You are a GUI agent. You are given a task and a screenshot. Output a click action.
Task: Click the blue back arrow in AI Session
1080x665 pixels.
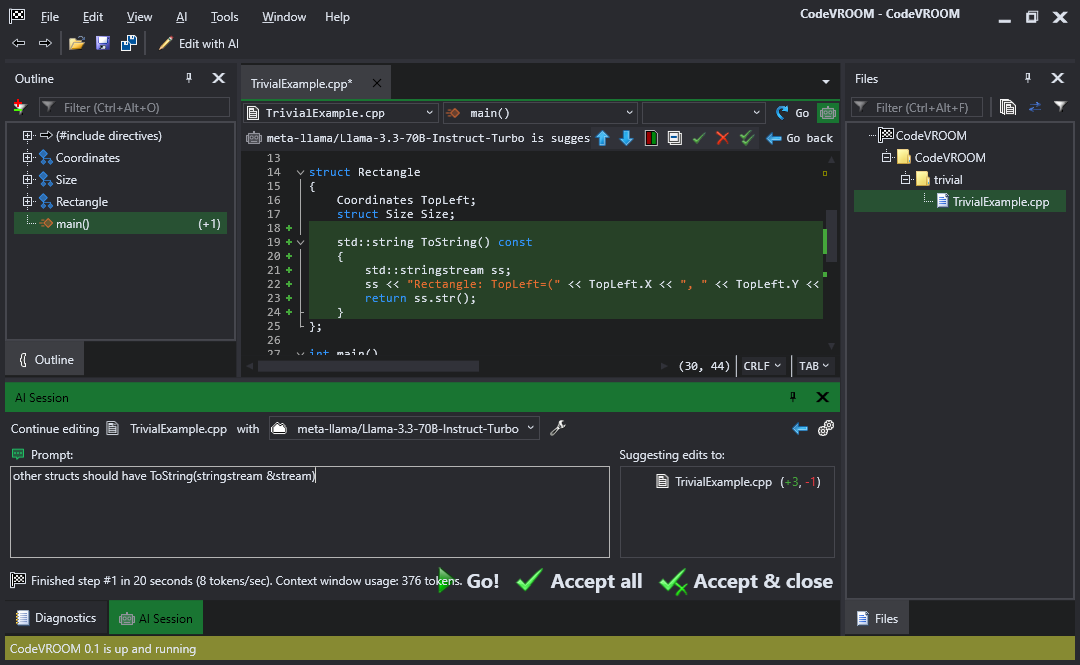coord(800,429)
